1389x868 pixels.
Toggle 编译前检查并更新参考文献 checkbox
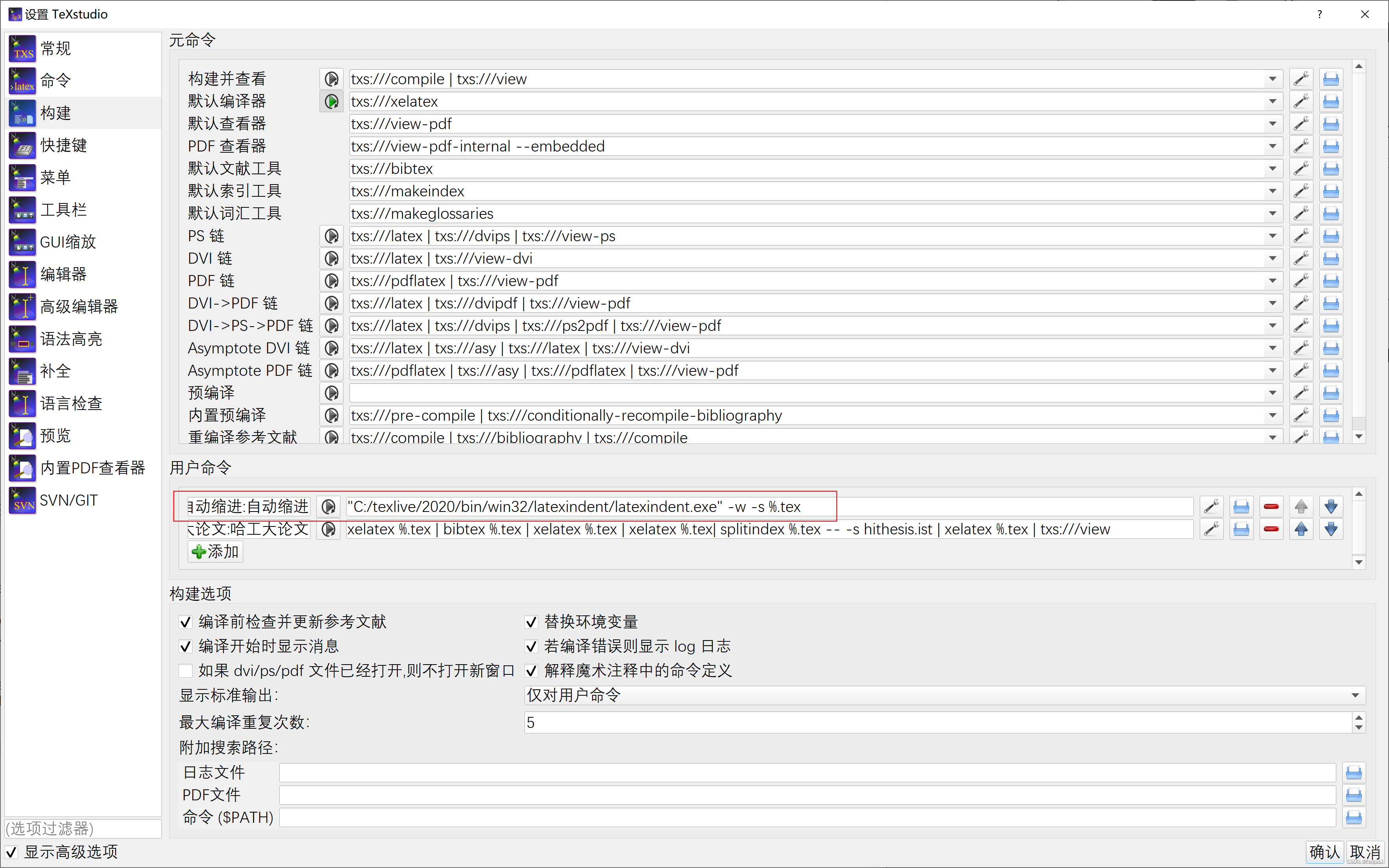185,622
